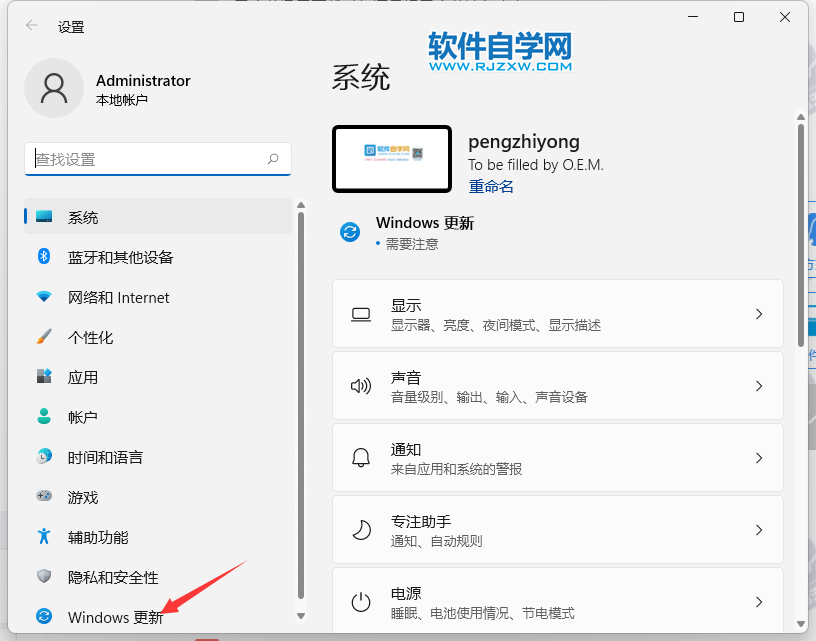Go back using the back arrow

tap(32, 25)
